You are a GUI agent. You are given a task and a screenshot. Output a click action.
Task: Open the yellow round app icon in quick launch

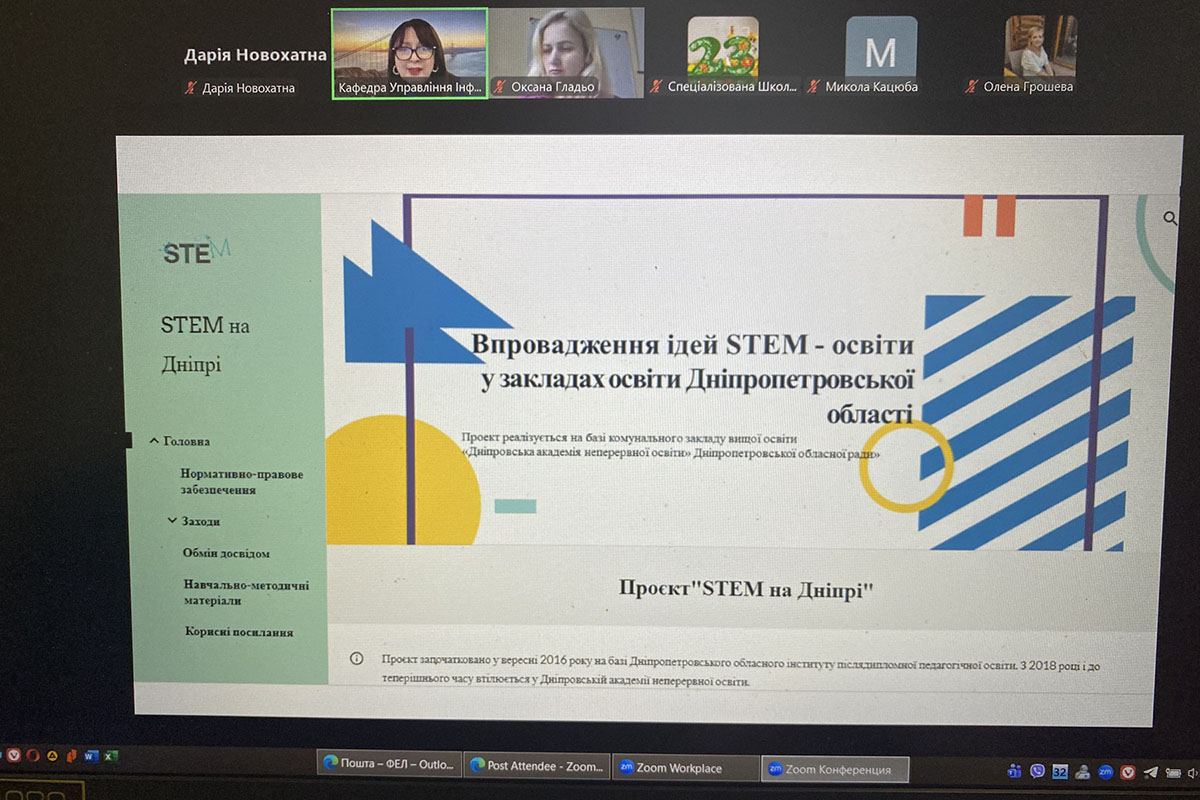click(x=52, y=756)
